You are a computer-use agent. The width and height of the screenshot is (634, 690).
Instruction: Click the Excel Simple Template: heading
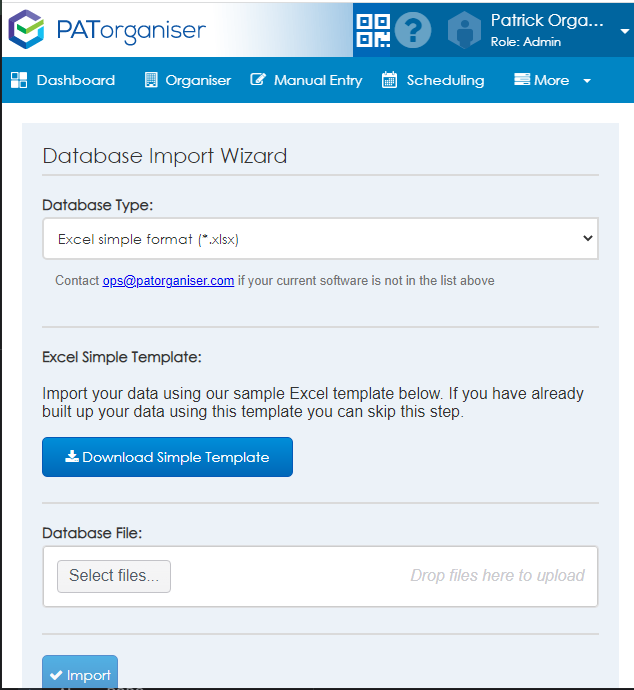[122, 357]
